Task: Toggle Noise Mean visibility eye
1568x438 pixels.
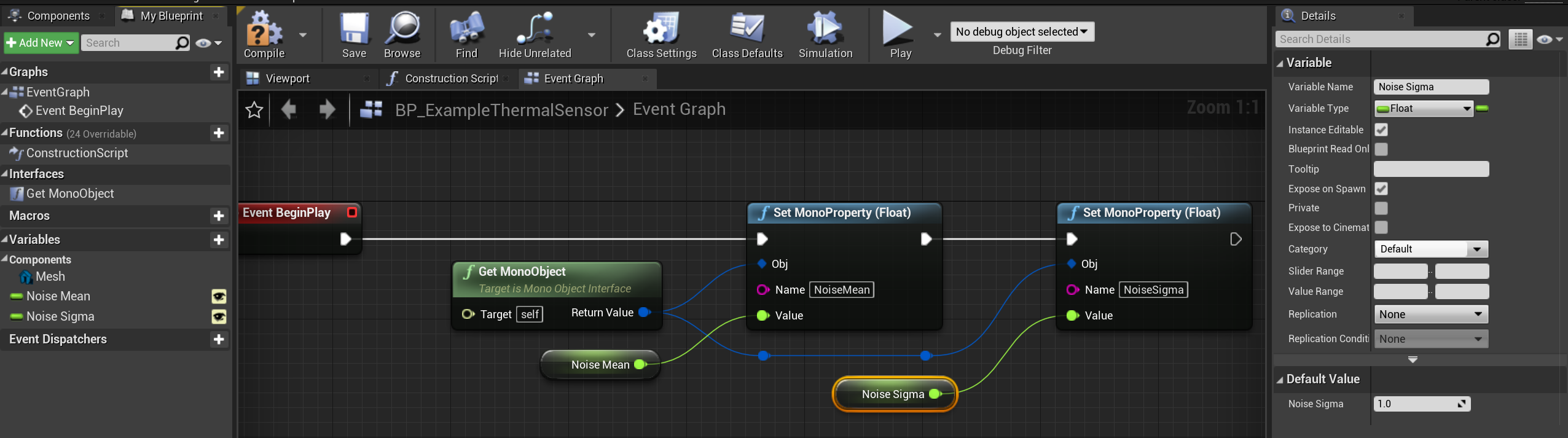Action: 219,297
